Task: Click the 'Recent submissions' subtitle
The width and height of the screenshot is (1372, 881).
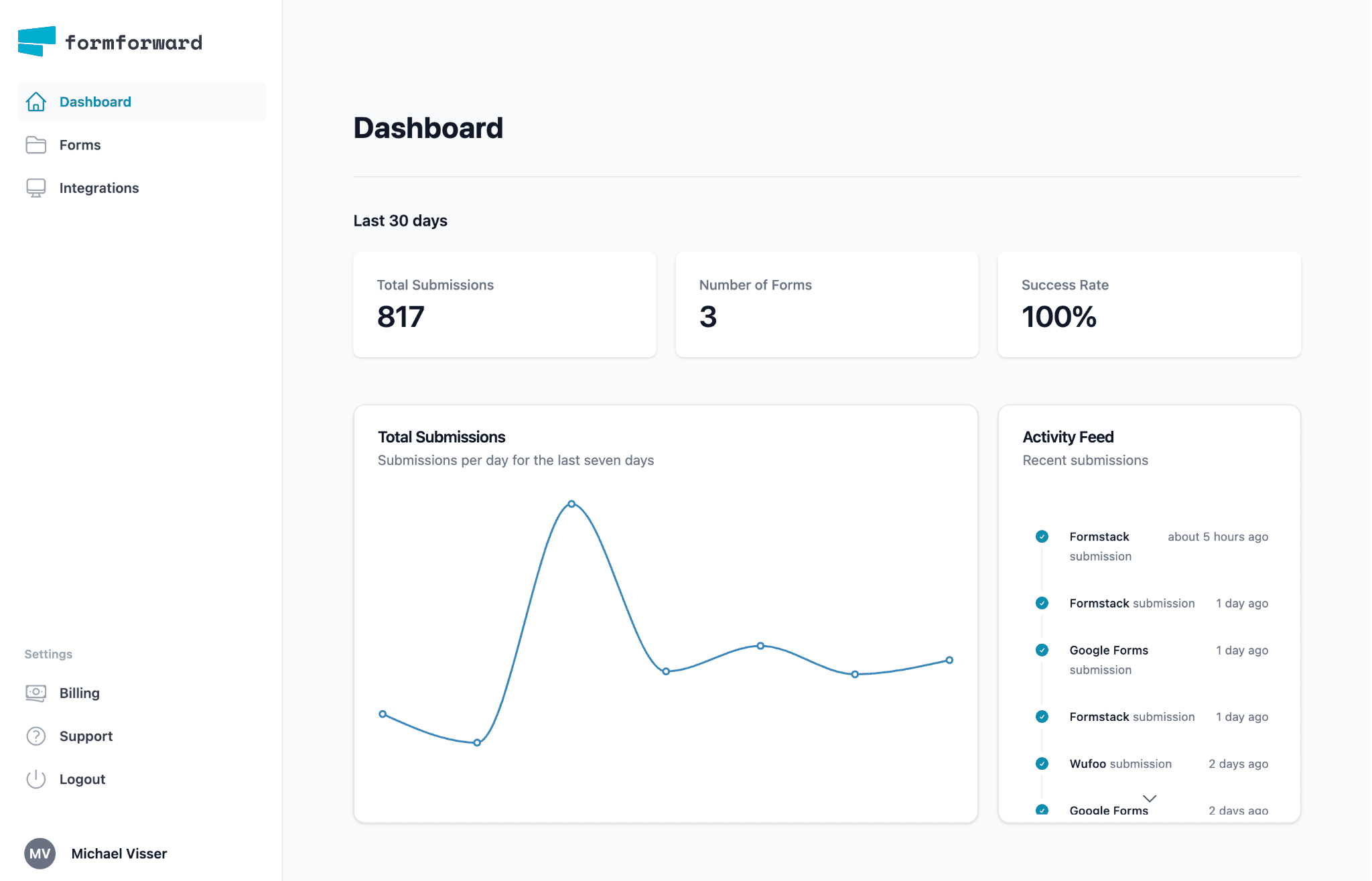Action: (x=1085, y=460)
